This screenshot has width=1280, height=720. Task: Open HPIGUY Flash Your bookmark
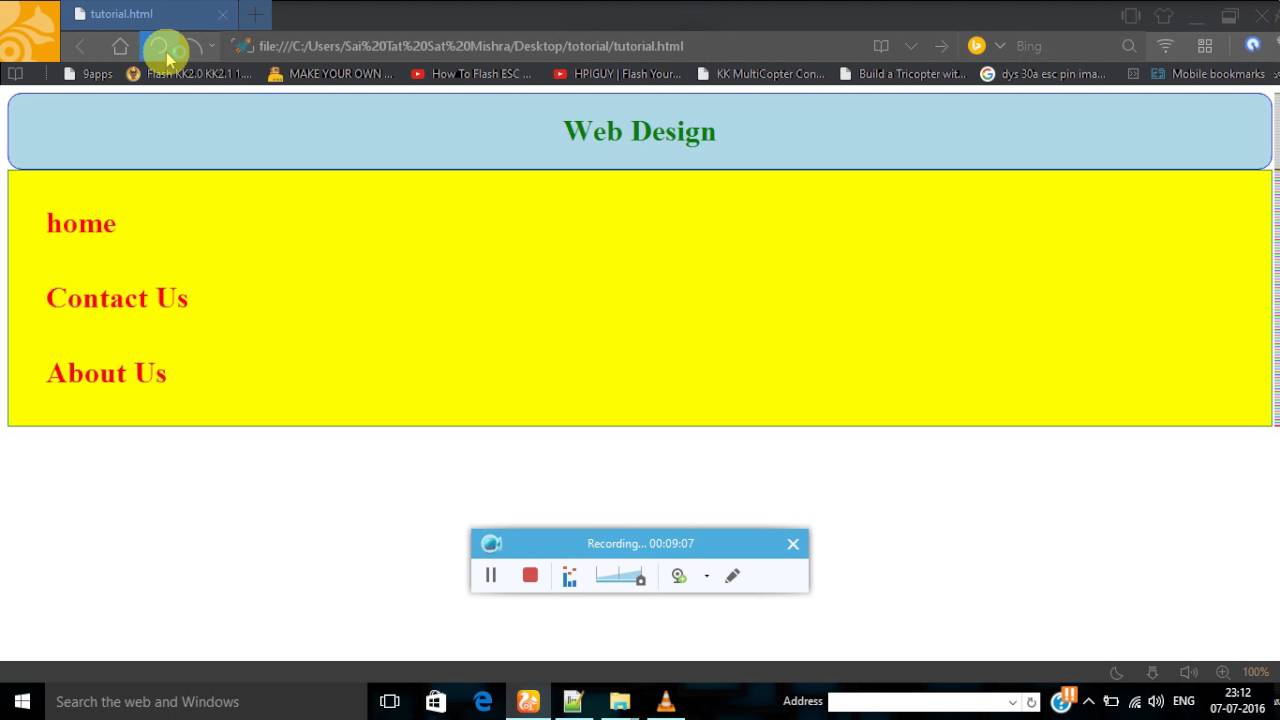coord(617,74)
